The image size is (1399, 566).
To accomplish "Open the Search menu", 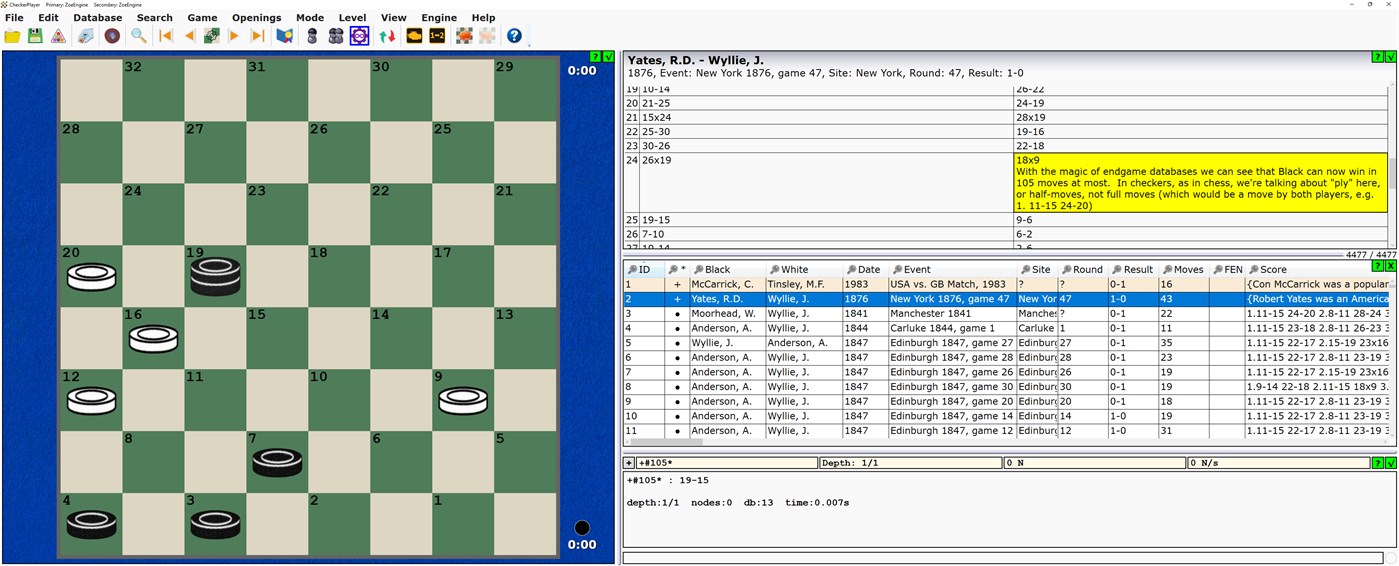I will coord(155,17).
